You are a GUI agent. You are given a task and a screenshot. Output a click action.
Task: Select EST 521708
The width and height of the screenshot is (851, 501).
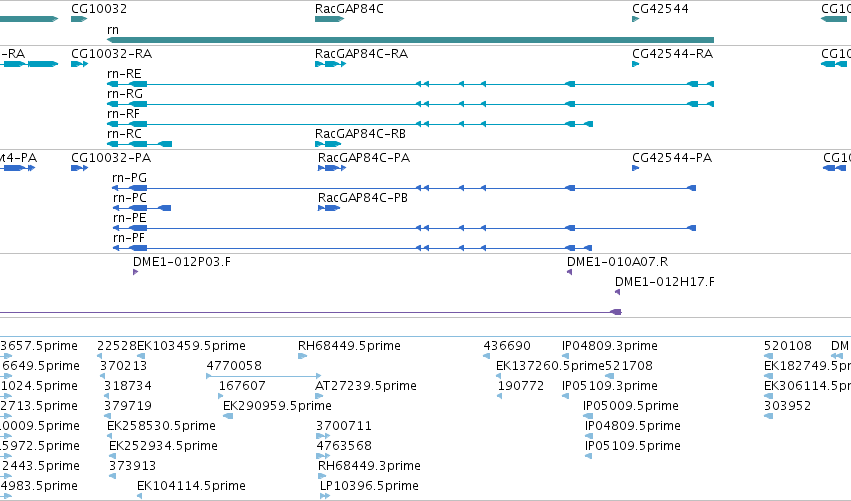tap(628, 366)
